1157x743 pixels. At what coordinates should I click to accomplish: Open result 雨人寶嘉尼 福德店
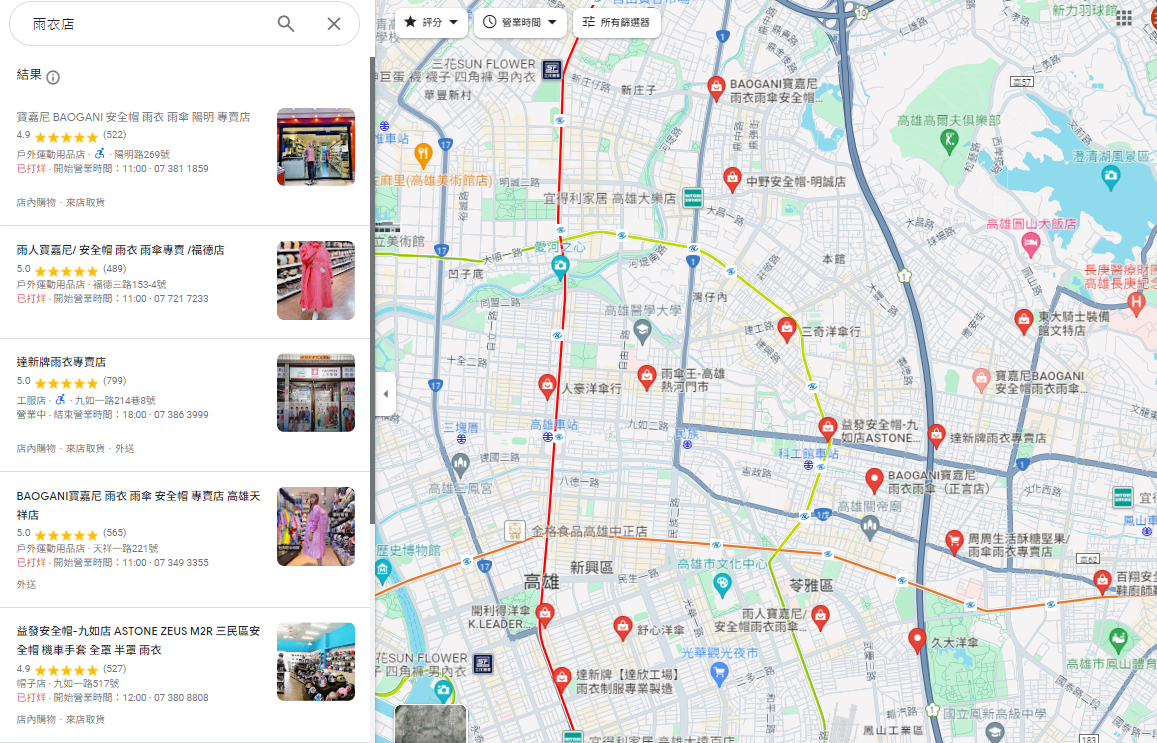coord(184,282)
